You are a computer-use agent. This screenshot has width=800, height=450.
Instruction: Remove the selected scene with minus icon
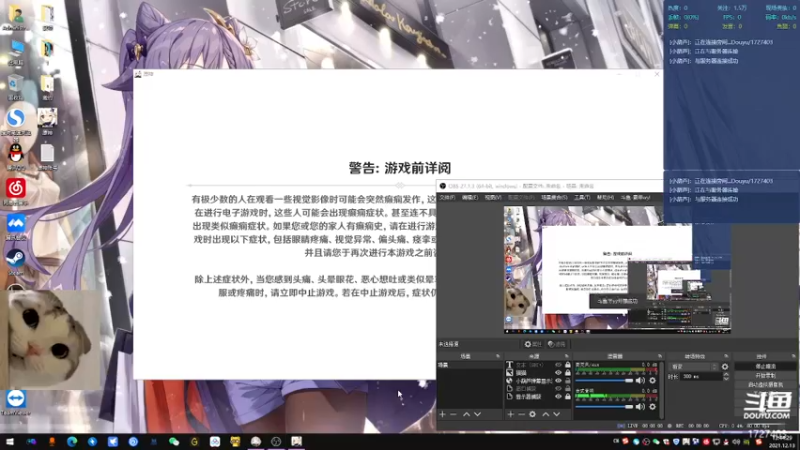click(453, 414)
